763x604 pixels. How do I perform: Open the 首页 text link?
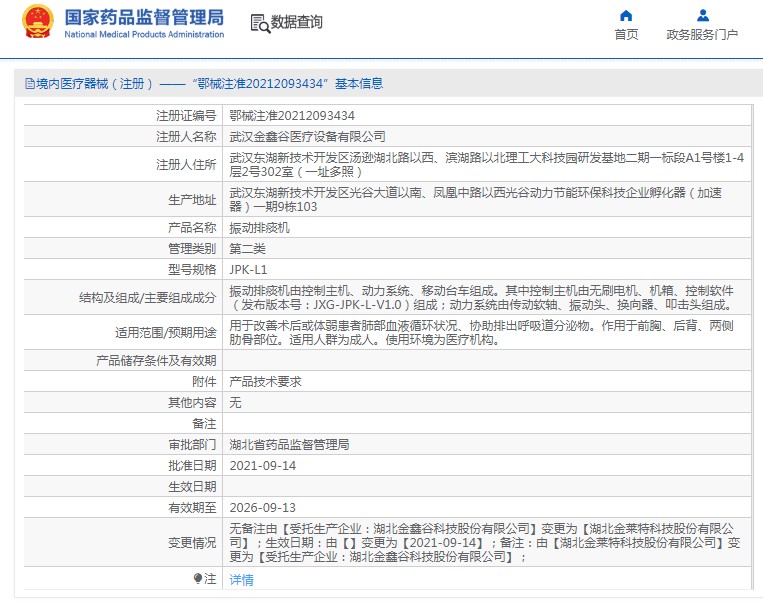(626, 35)
